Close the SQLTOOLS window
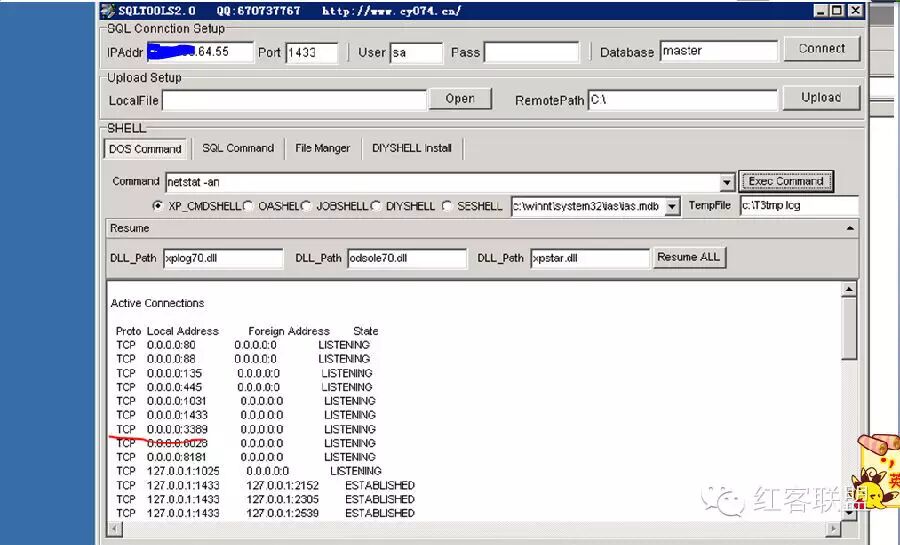 coord(855,10)
